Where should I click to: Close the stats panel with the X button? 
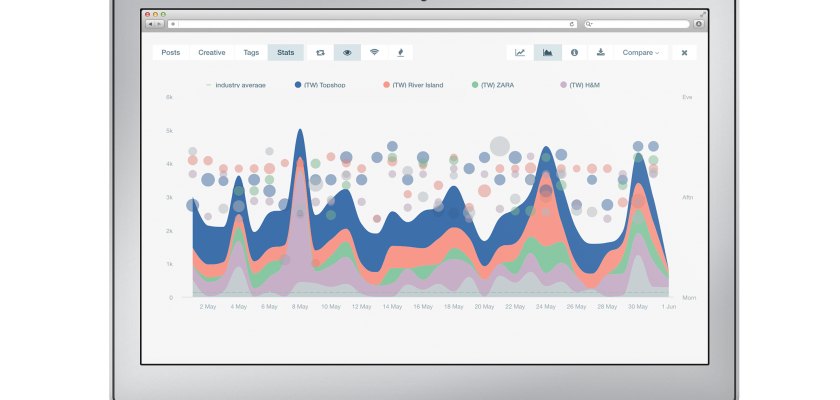pyautogui.click(x=684, y=52)
